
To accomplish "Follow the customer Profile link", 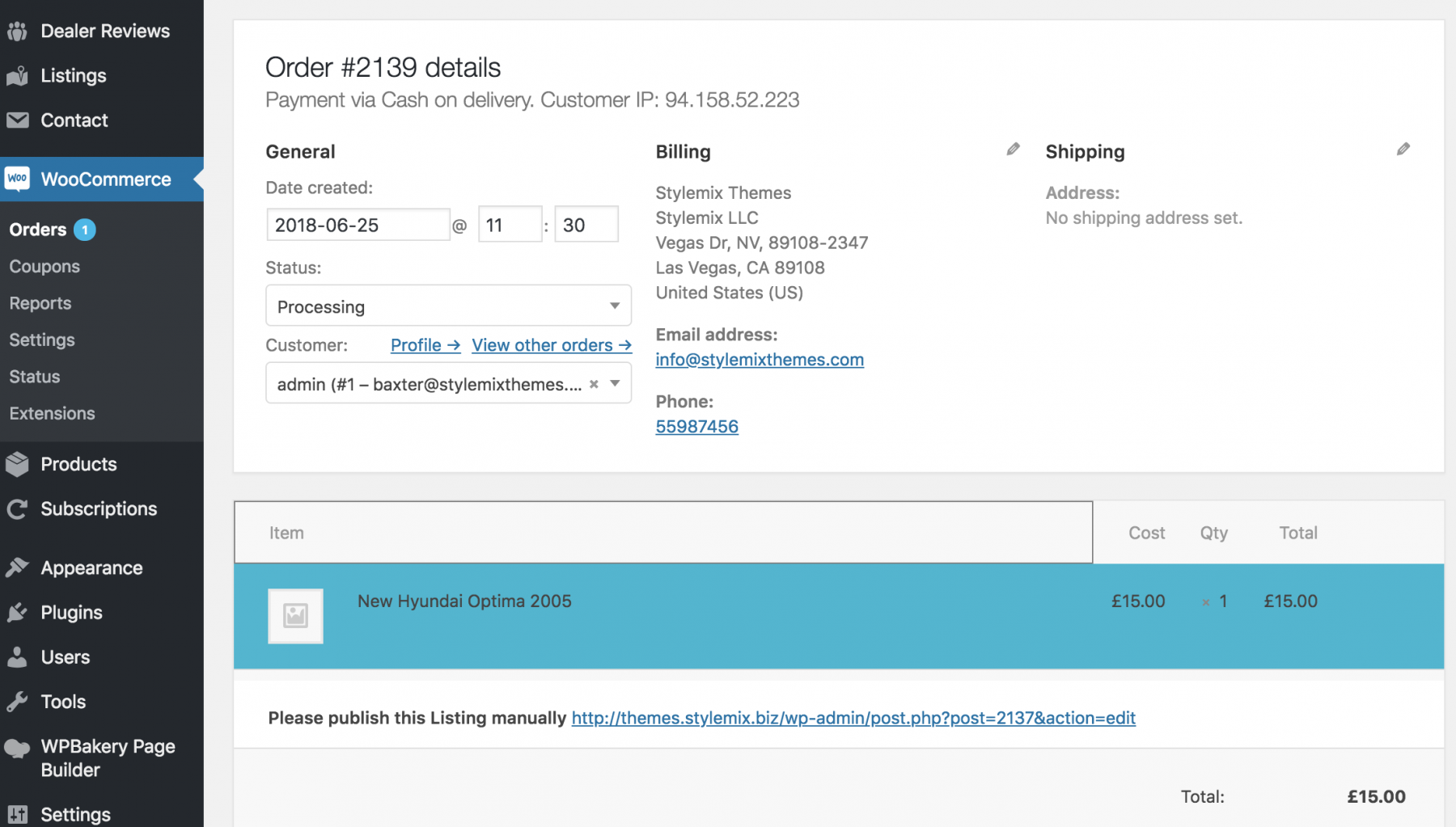I will pos(425,345).
